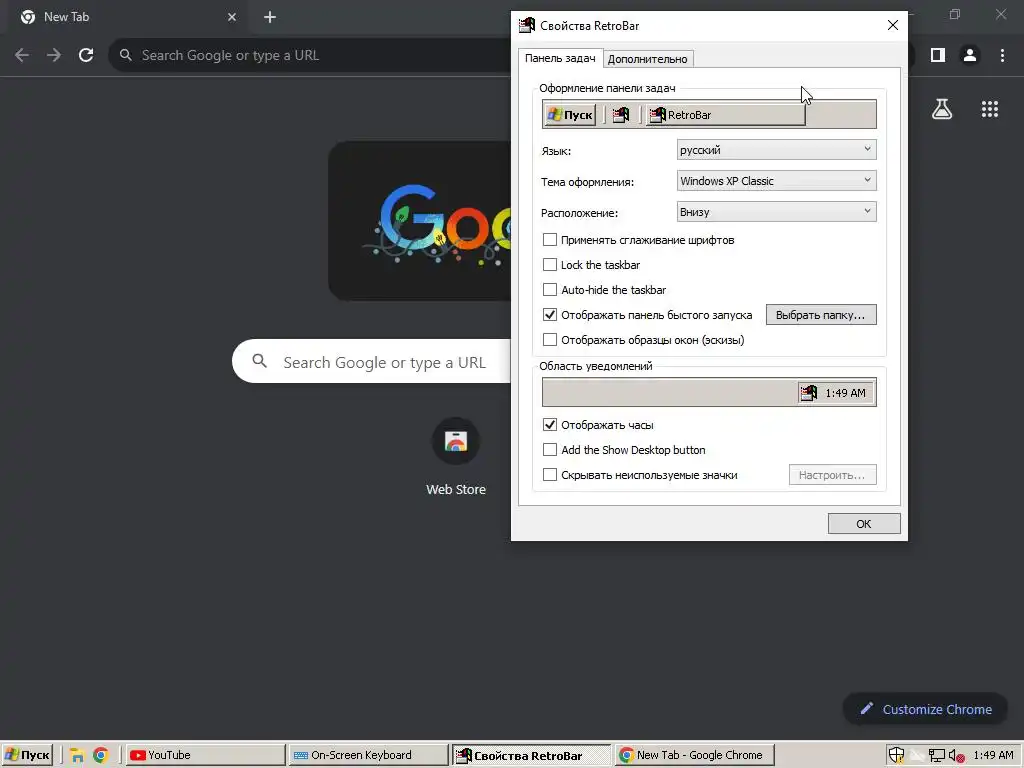Close the Свойства RetroBar dialog
Image resolution: width=1024 pixels, height=768 pixels.
click(x=893, y=25)
